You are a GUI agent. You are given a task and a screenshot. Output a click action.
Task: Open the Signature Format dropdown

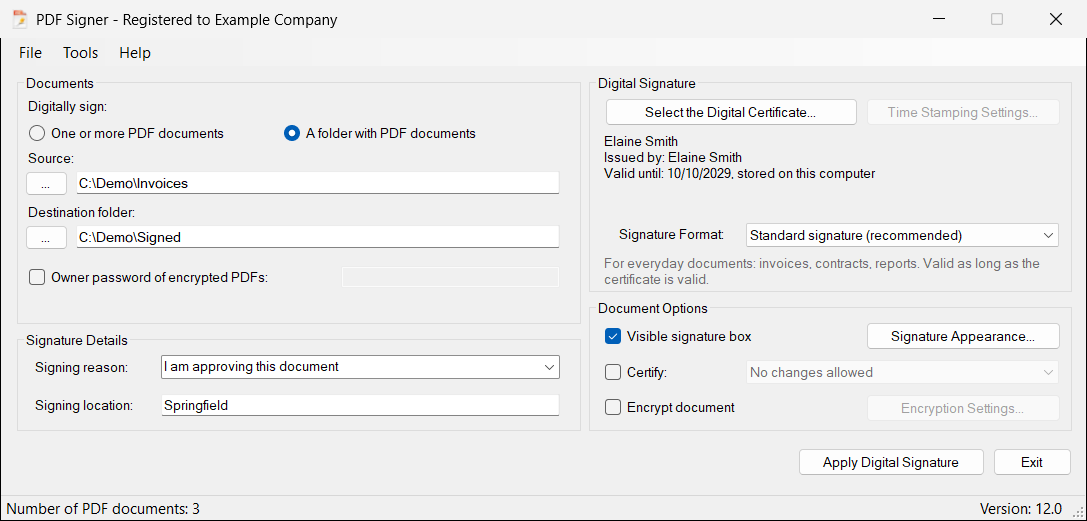pos(902,235)
